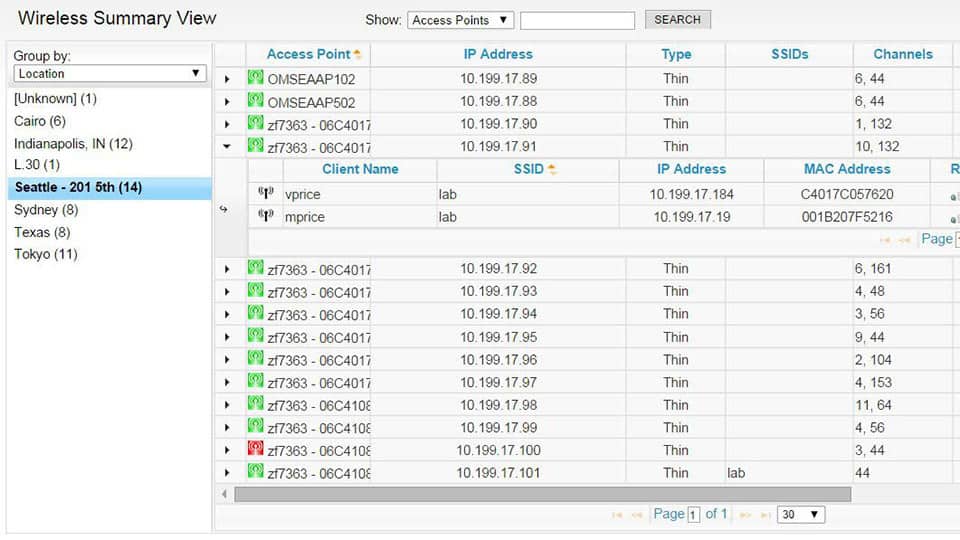
Task: Click the search text field
Action: coord(577,20)
